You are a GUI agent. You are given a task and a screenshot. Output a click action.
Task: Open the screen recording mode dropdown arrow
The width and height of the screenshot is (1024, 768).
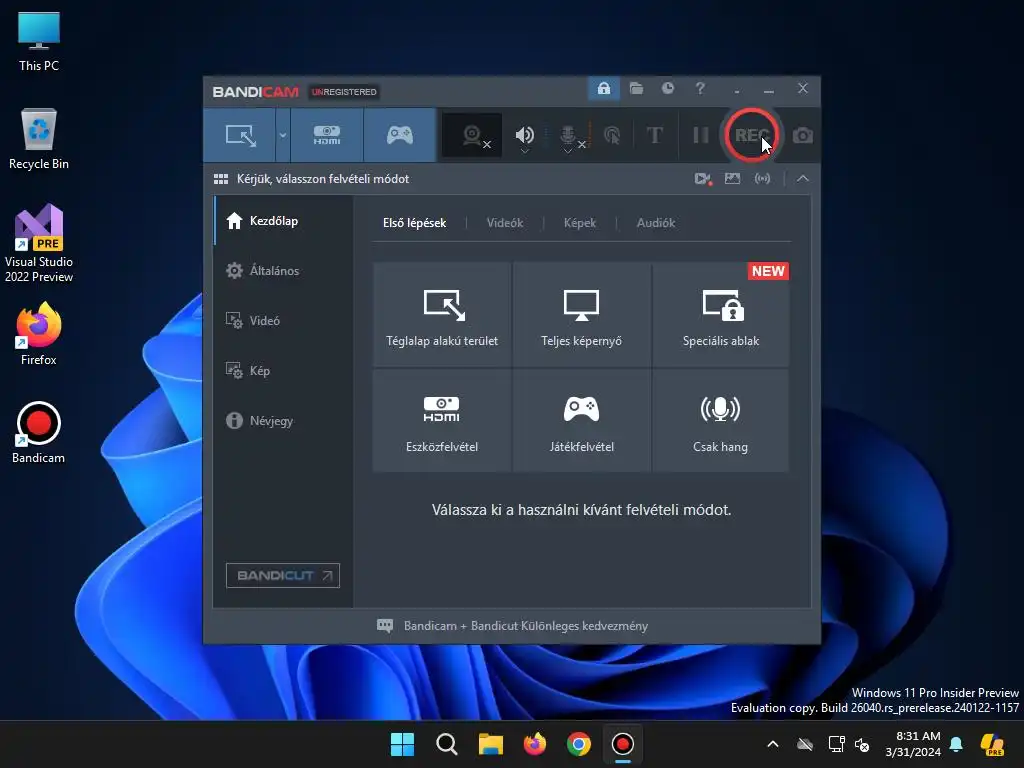click(283, 135)
